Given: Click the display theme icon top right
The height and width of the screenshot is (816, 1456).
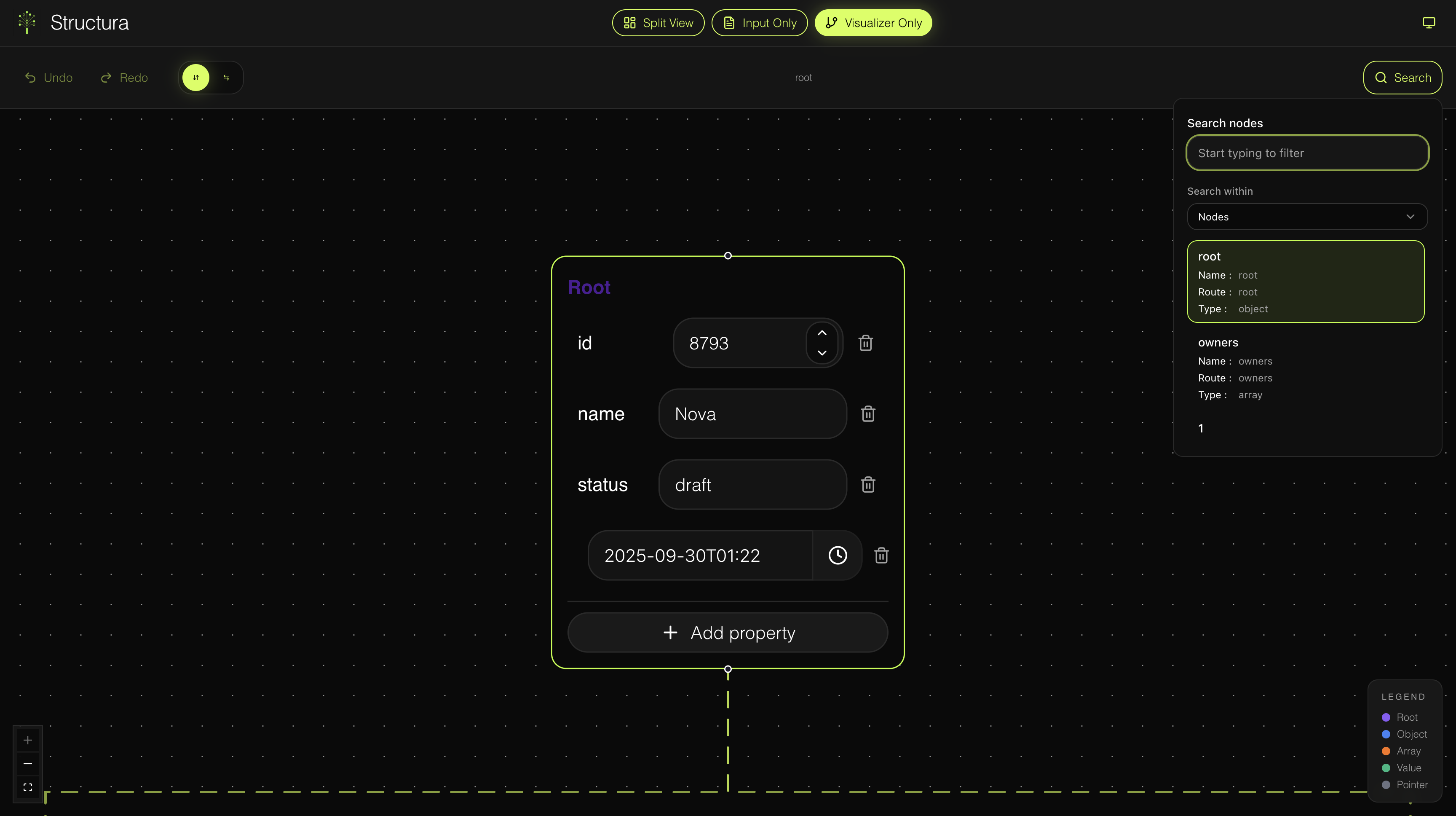Looking at the screenshot, I should click(x=1428, y=23).
